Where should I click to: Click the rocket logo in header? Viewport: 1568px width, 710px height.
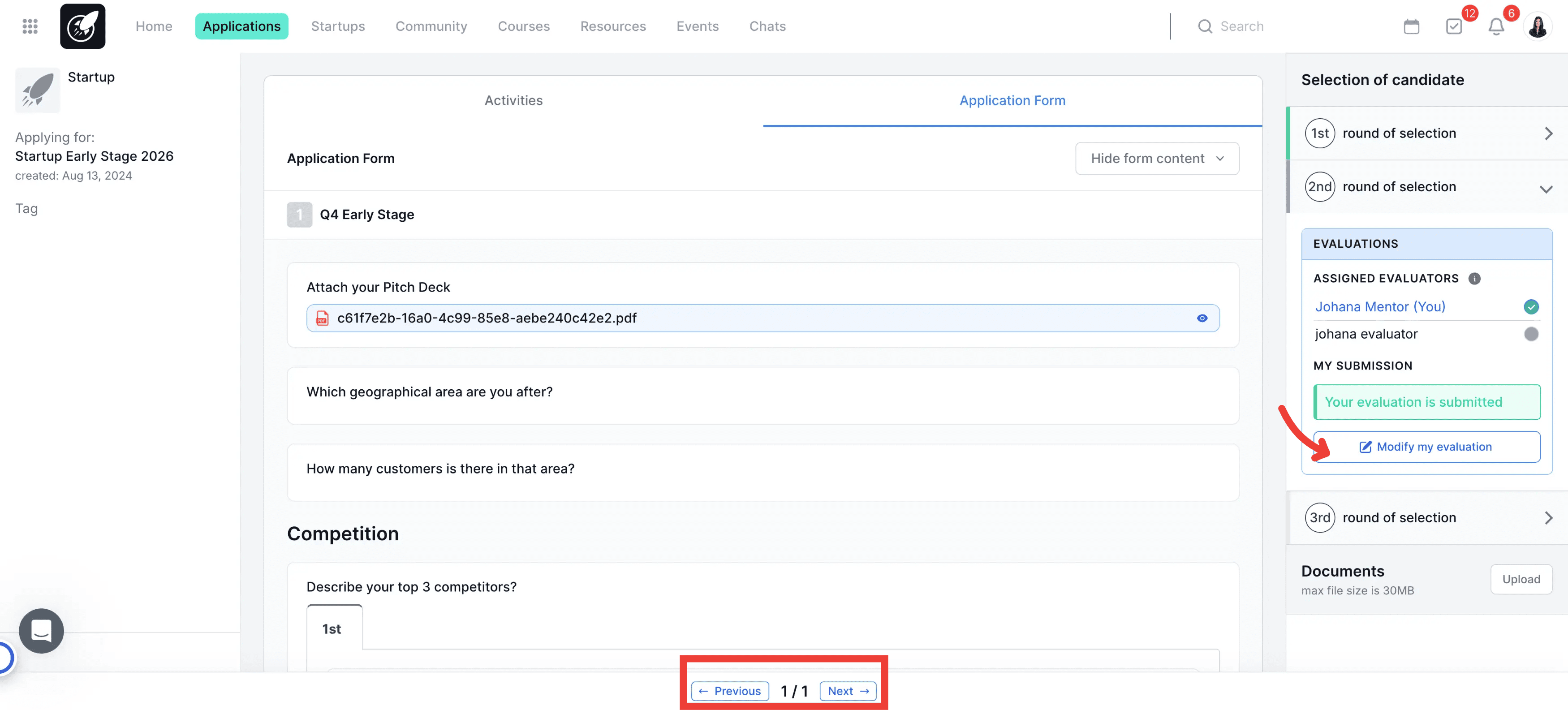click(82, 26)
